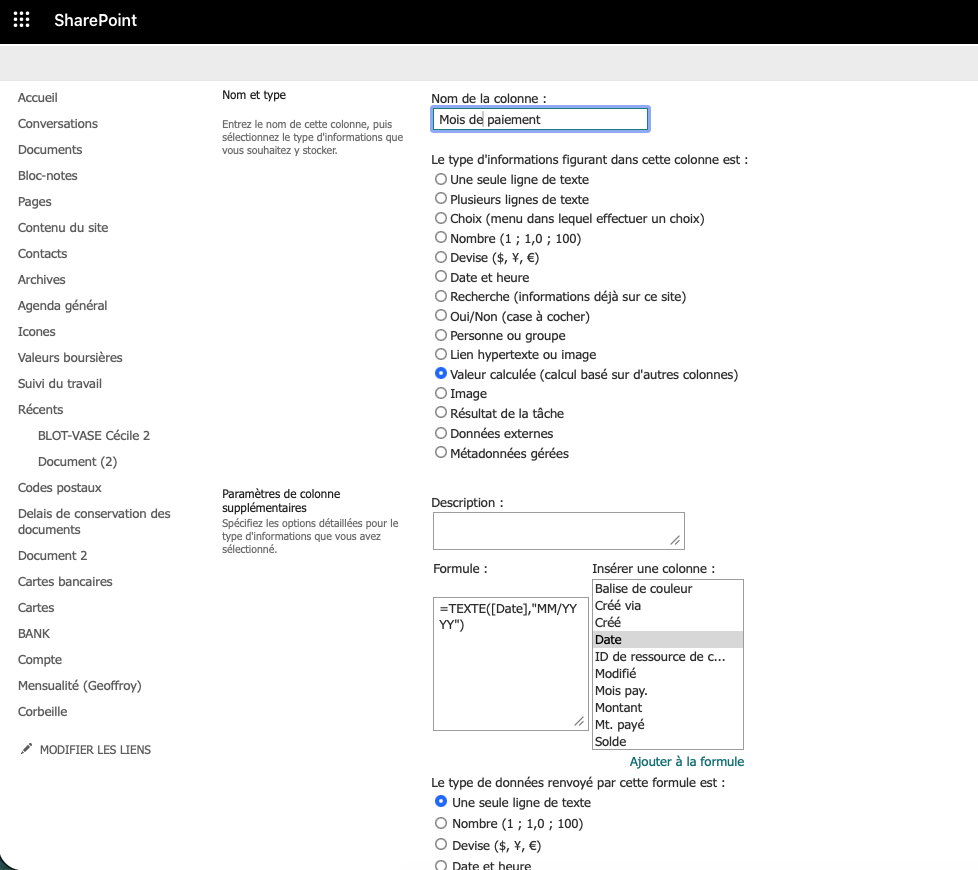Select 'Une seule ligne de texte' column type
Screen dimensions: 978x870
pyautogui.click(x=441, y=179)
